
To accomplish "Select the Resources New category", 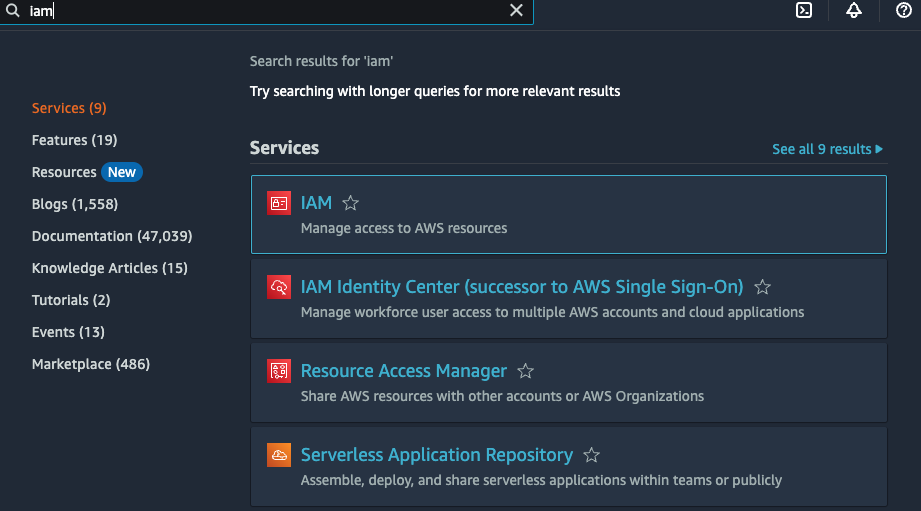I will (x=87, y=172).
